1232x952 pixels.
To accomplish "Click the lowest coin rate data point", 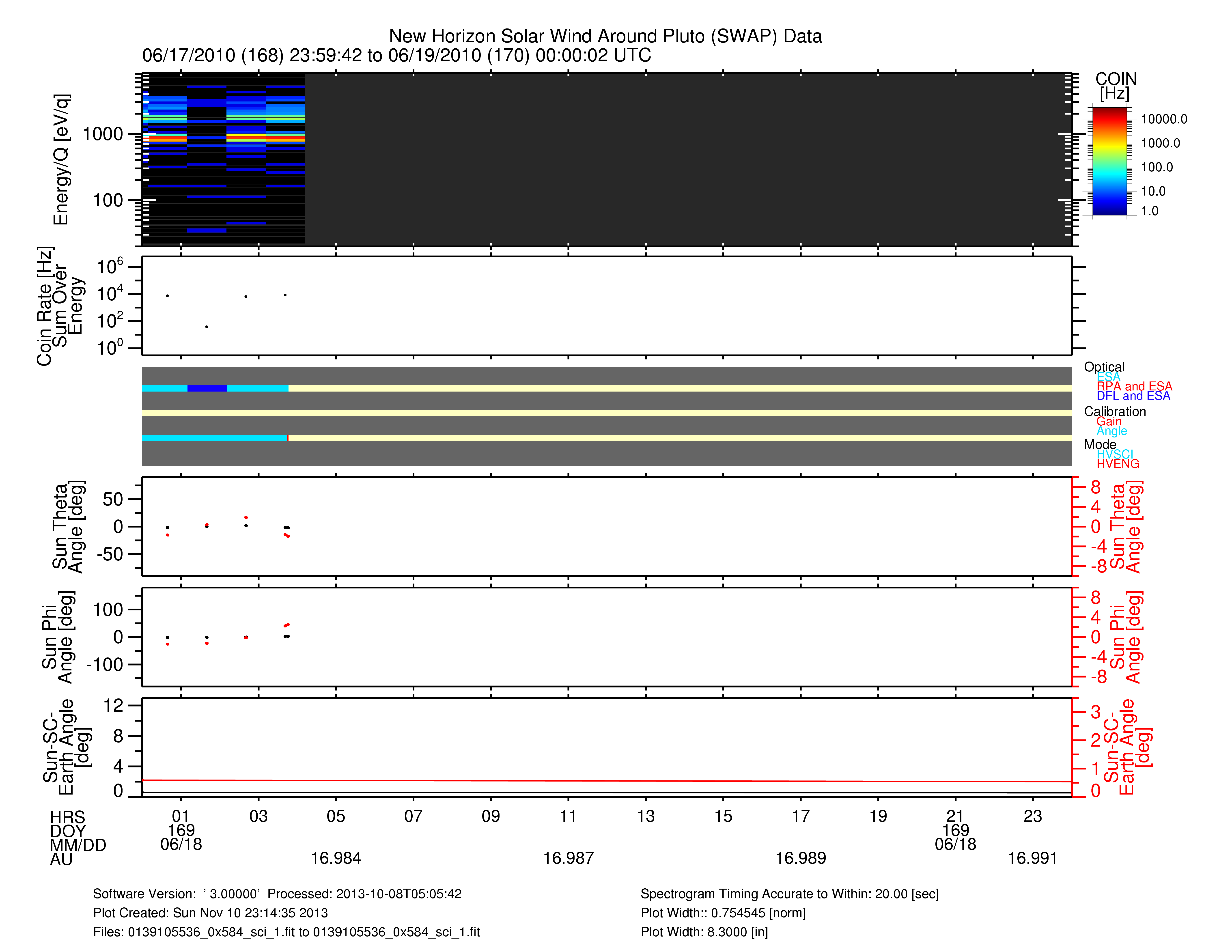I will click(207, 327).
